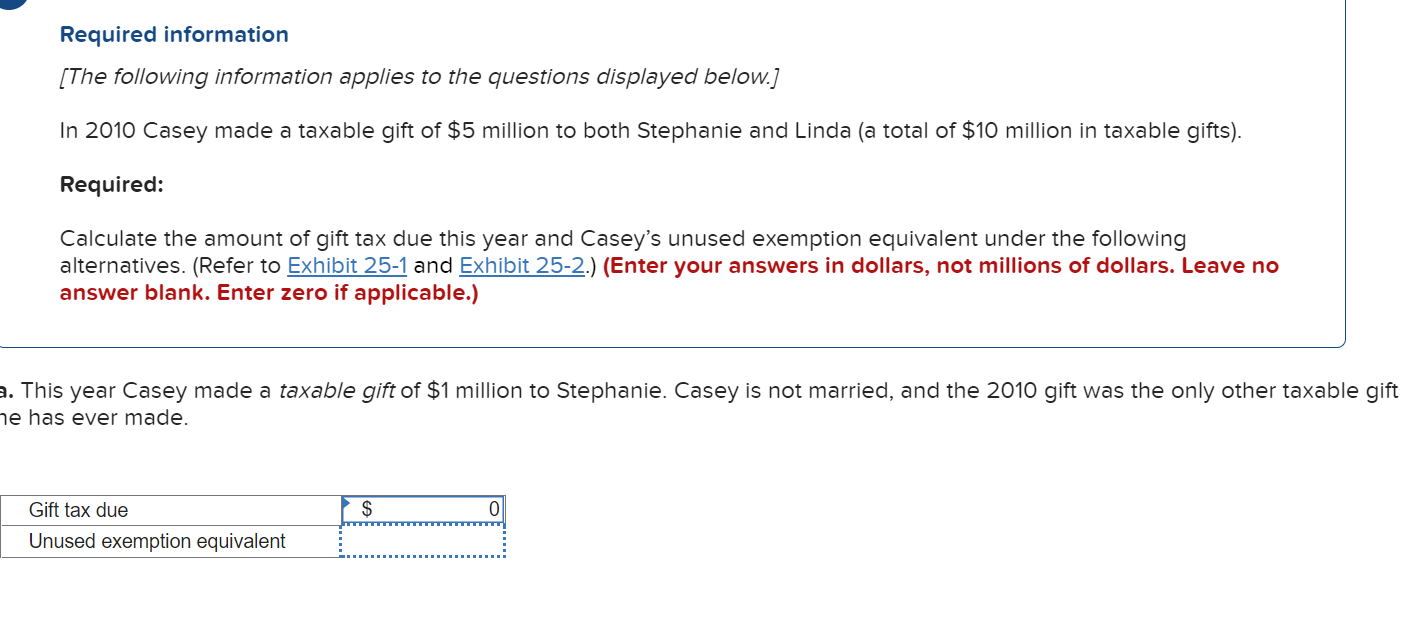Click the blue flag marker on the Gift tax due cell
This screenshot has width=1420, height=619.
(x=347, y=501)
